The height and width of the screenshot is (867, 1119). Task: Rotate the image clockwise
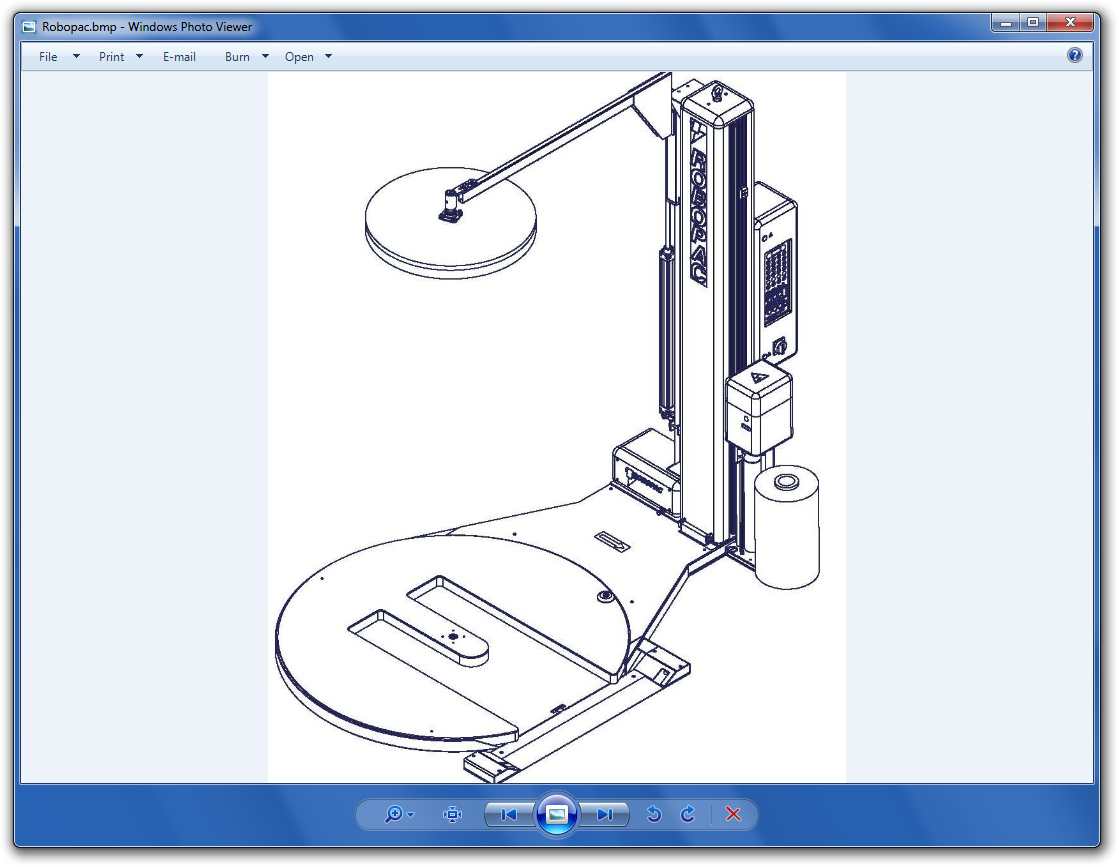coord(688,815)
